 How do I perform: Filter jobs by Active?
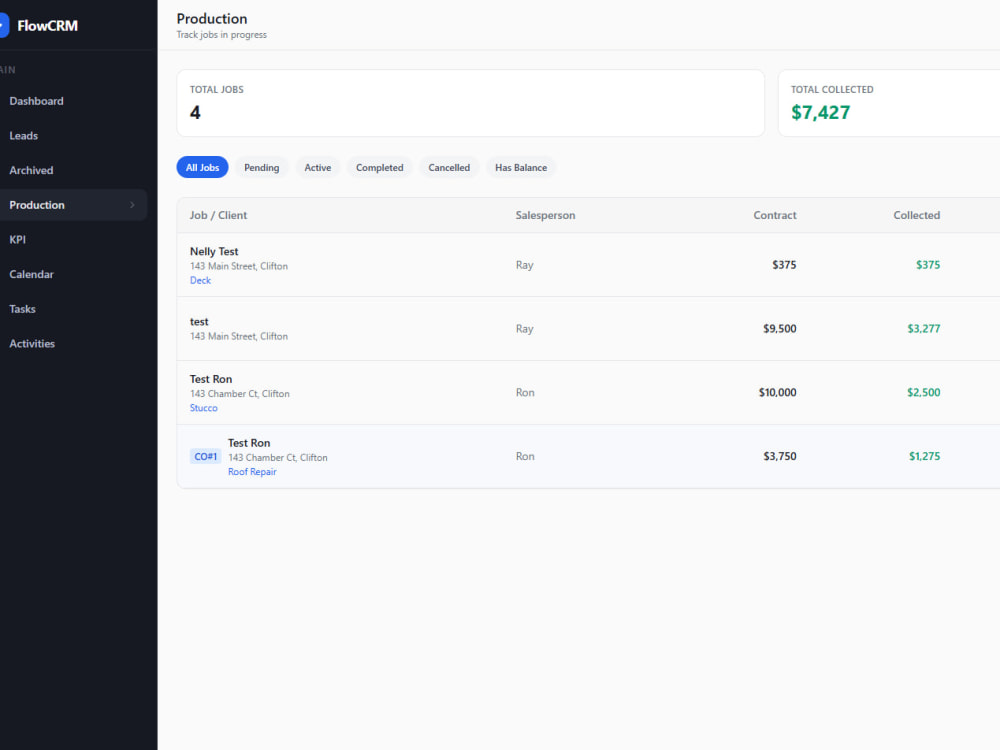[x=318, y=167]
